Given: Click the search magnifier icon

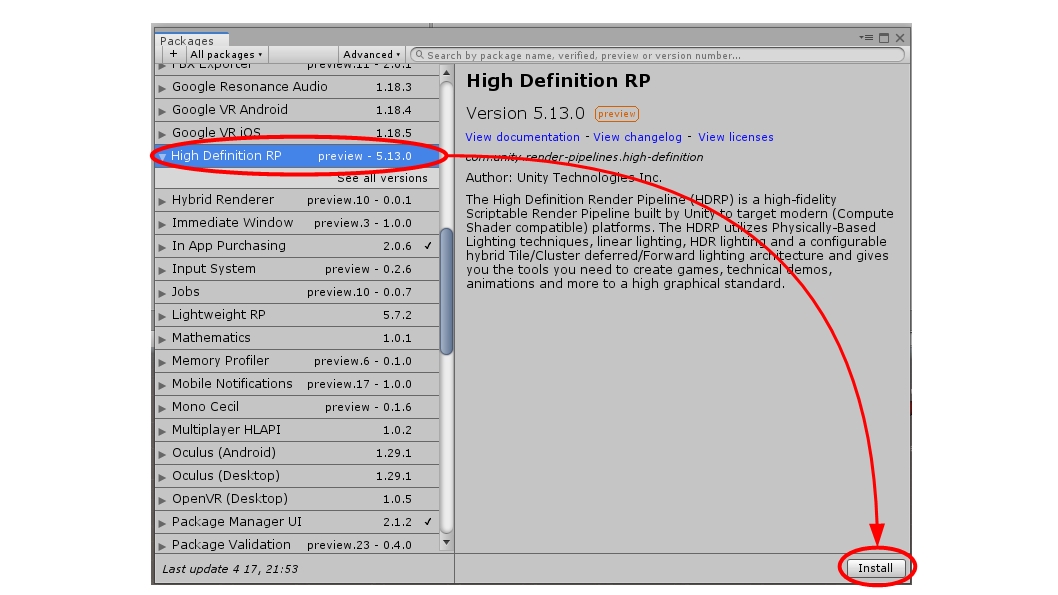Looking at the screenshot, I should [x=419, y=55].
